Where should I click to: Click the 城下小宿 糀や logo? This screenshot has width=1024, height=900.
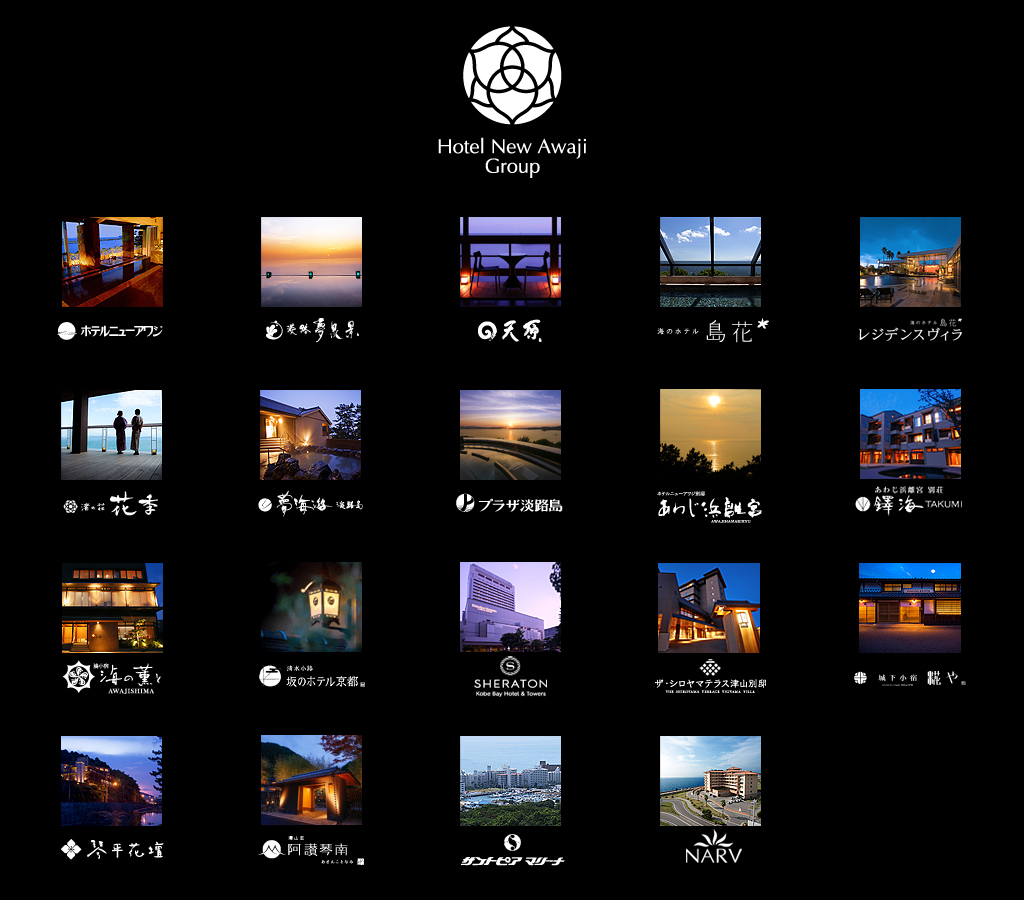pyautogui.click(x=910, y=678)
